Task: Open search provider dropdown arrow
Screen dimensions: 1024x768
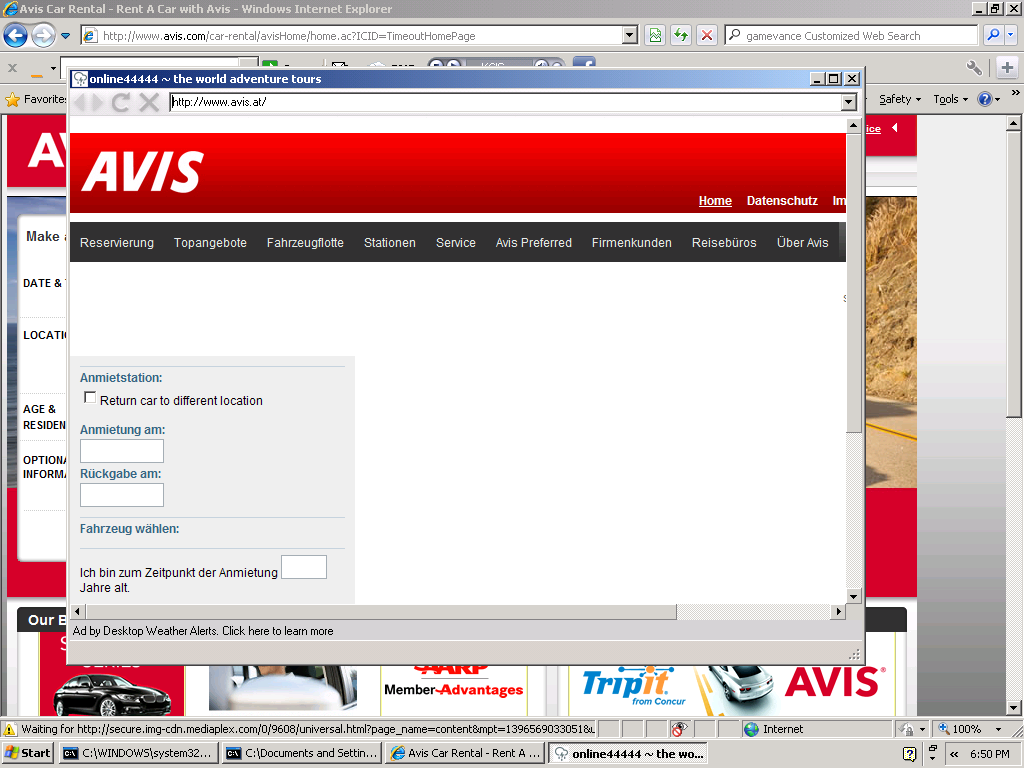Action: [x=1010, y=35]
